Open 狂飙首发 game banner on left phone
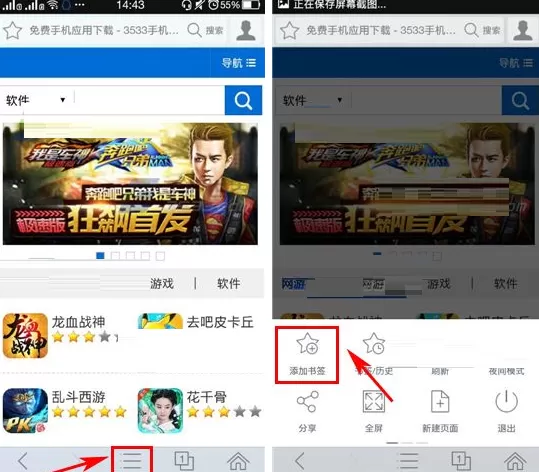 [130, 184]
